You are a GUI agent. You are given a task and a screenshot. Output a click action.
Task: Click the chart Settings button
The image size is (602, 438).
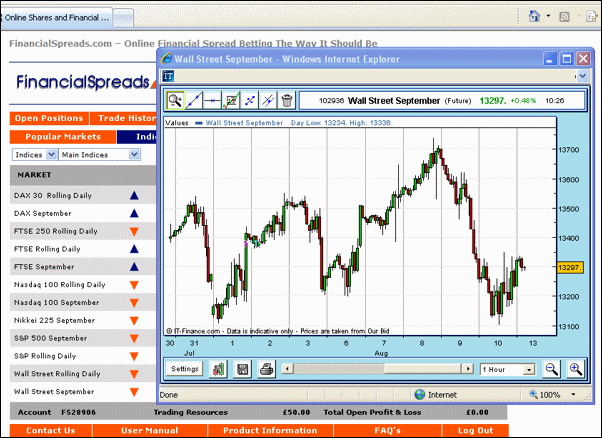click(184, 369)
